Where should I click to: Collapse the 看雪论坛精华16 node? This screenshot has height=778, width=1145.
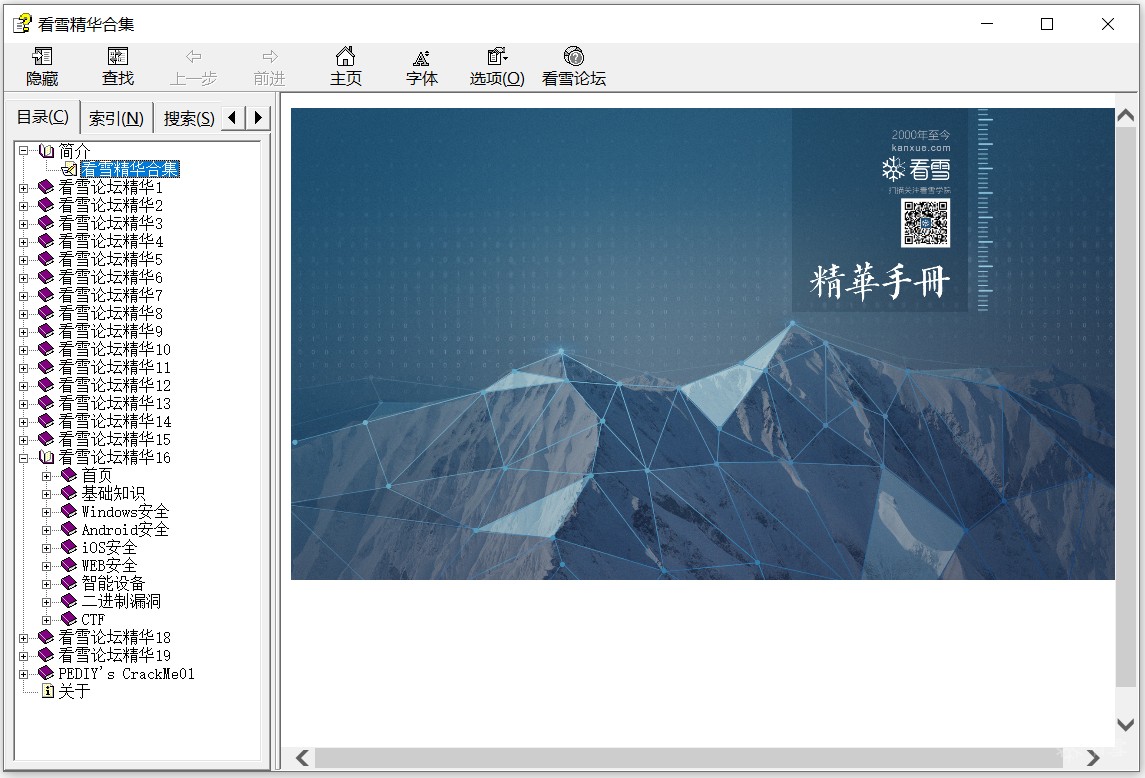(x=23, y=457)
